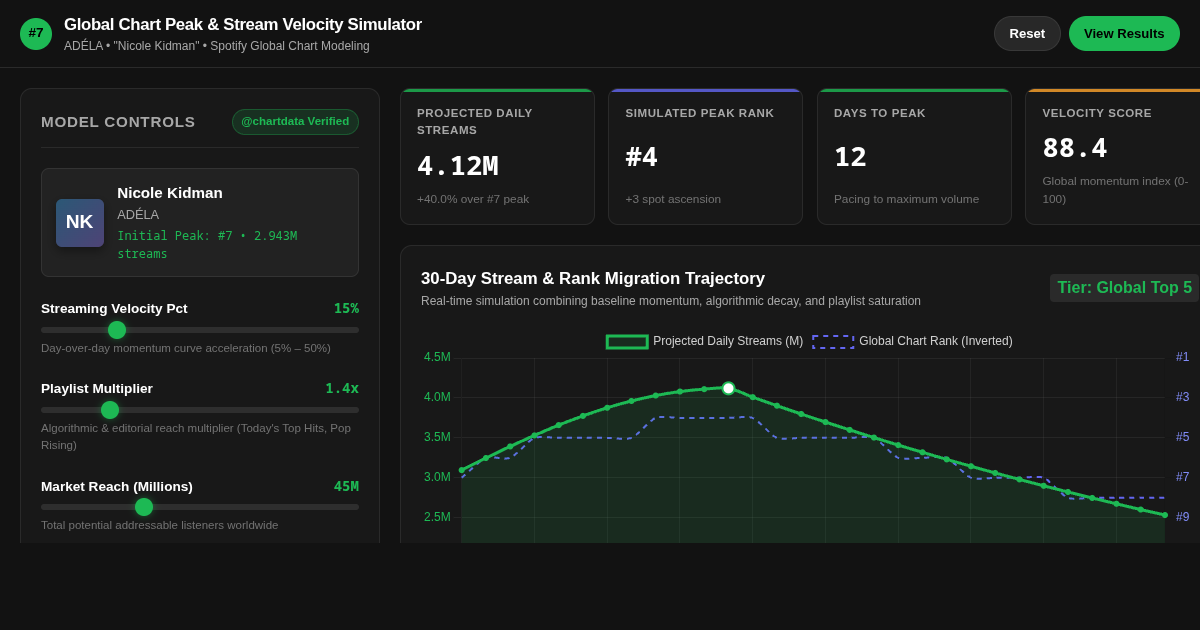The width and height of the screenshot is (1200, 630).
Task: Select the Days to Peak card
Action: [x=914, y=157]
